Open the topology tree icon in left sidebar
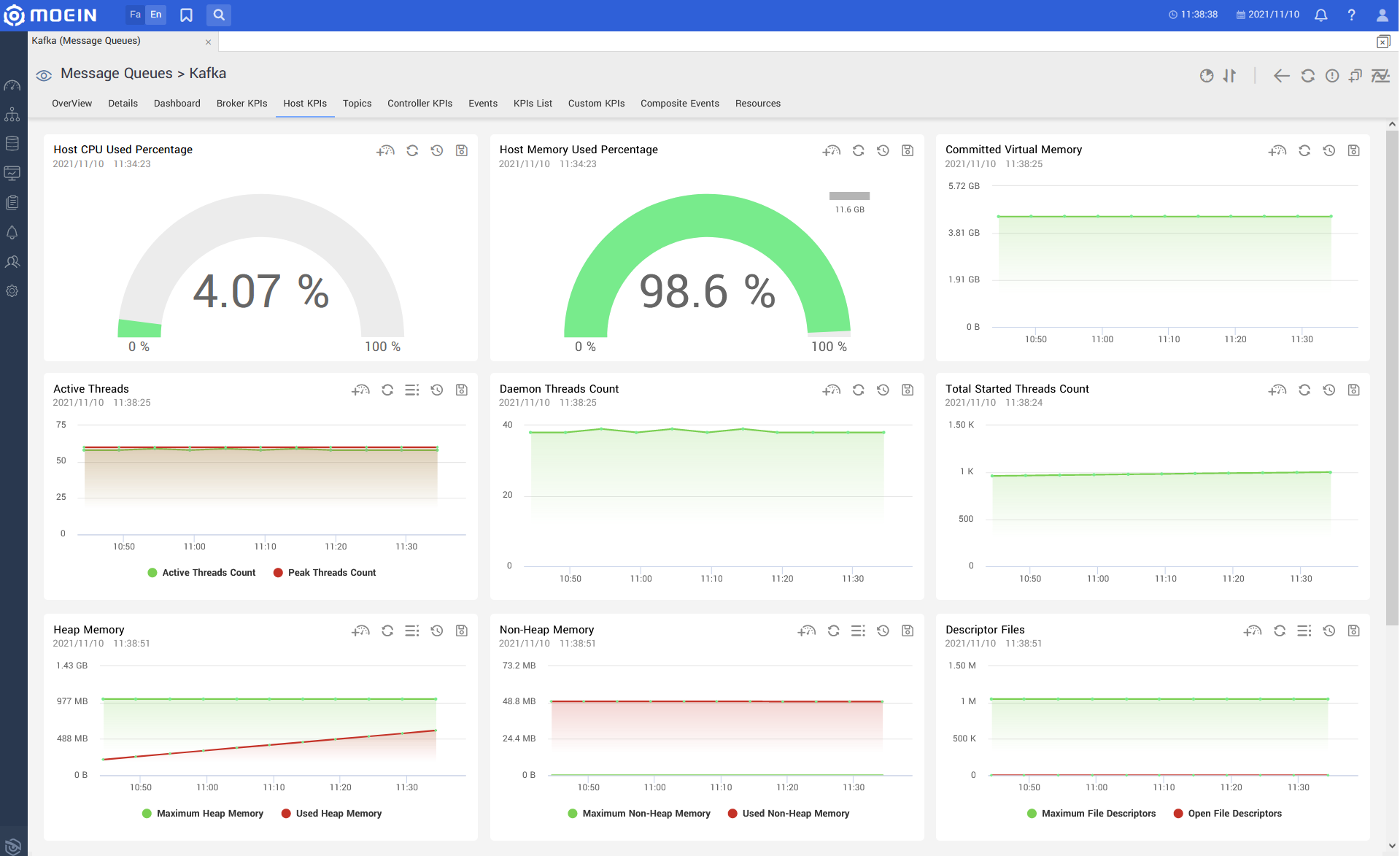Screen dimensions: 1400x856 tap(12, 115)
